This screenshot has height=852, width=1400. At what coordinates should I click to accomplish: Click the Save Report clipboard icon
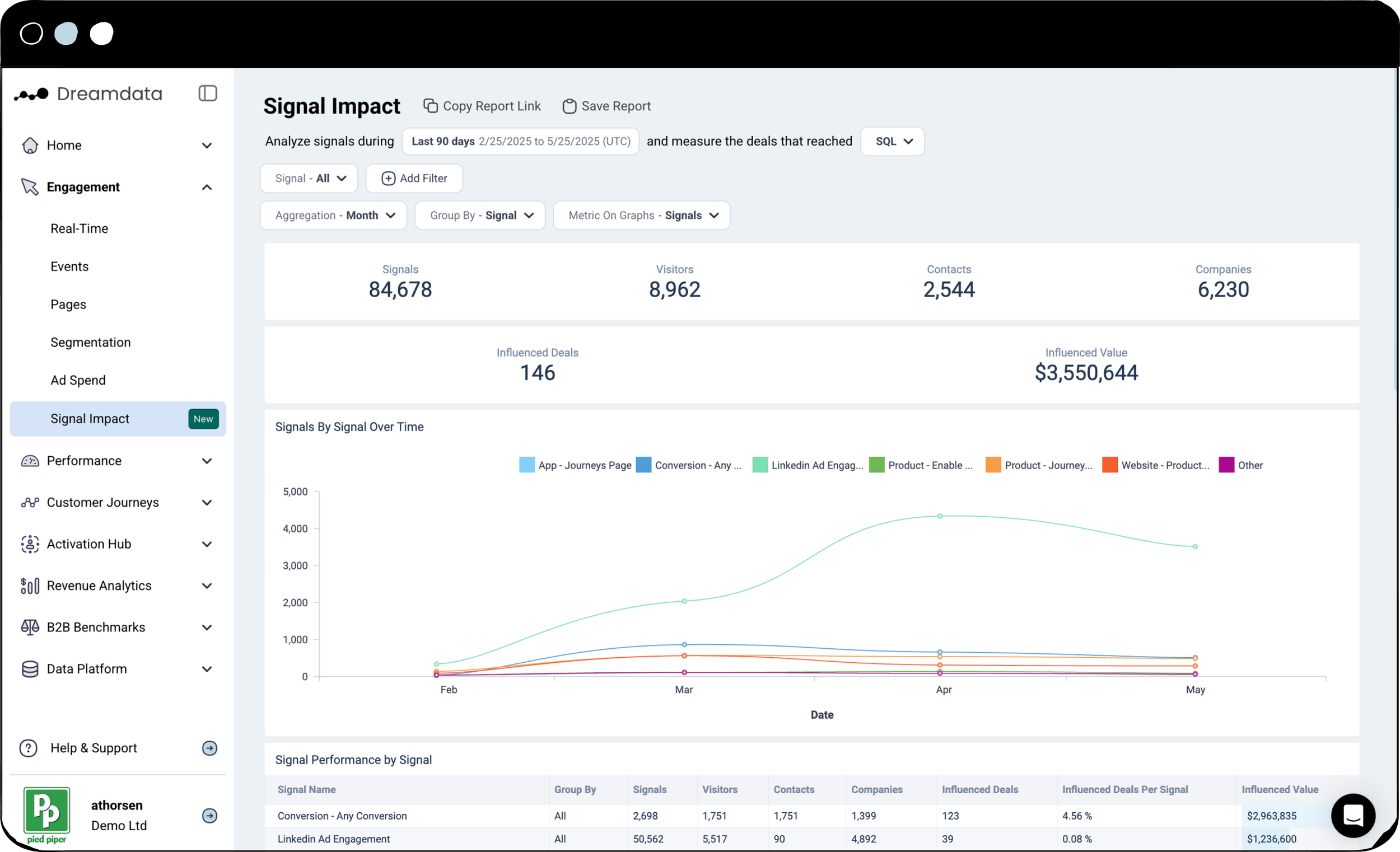coord(569,106)
